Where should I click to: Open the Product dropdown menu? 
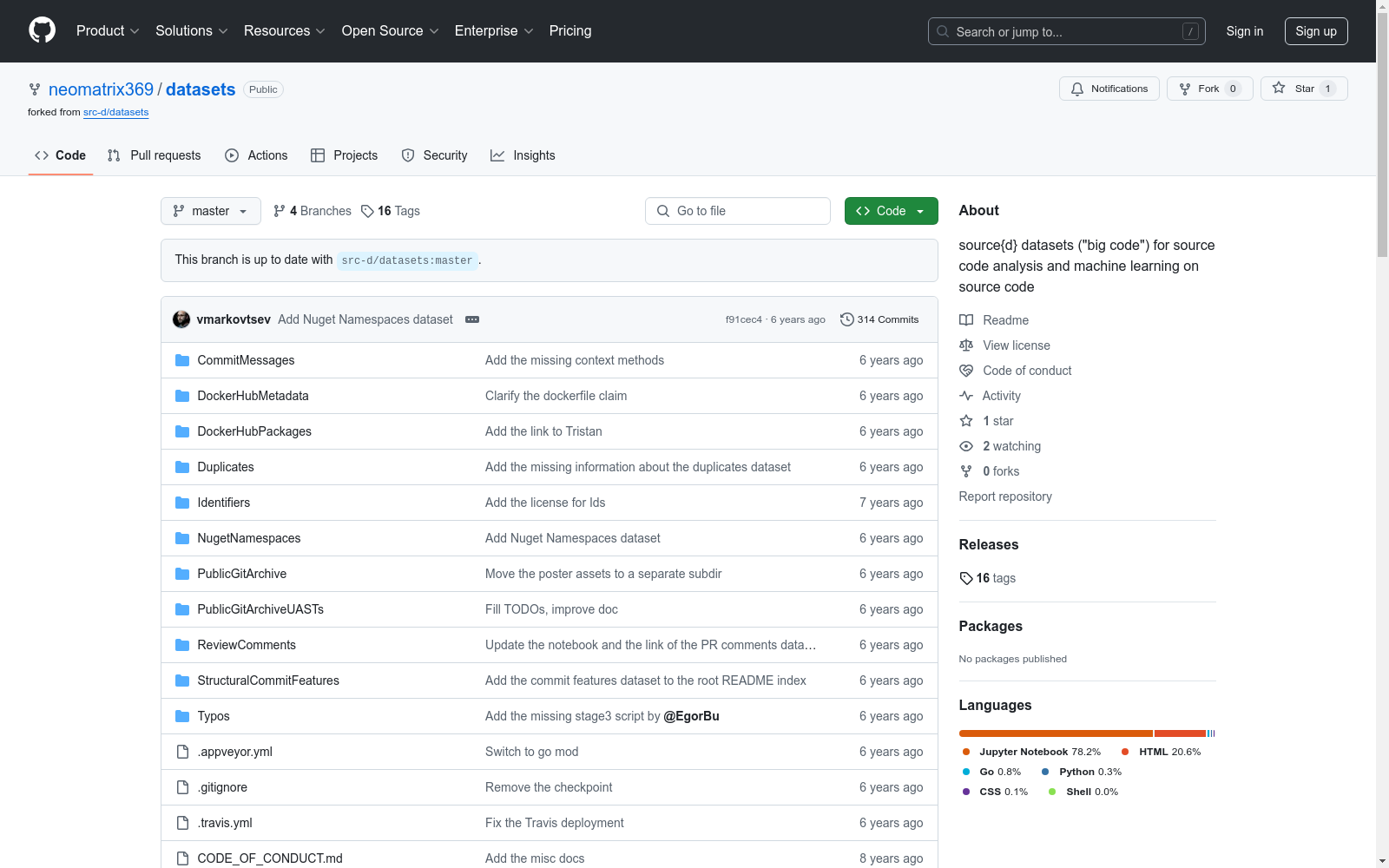coord(108,31)
